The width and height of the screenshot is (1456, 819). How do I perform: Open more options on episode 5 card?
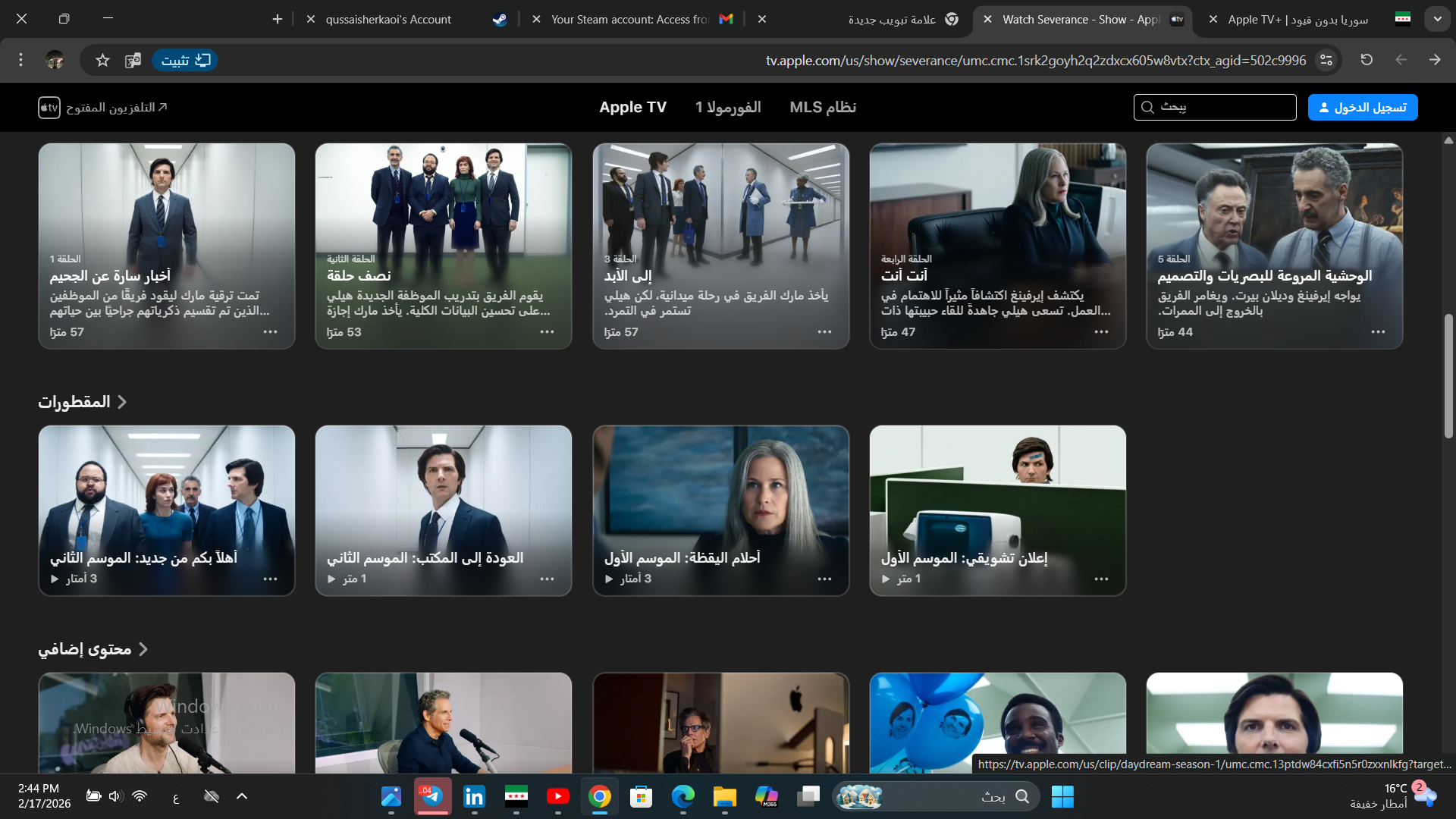tap(1378, 332)
